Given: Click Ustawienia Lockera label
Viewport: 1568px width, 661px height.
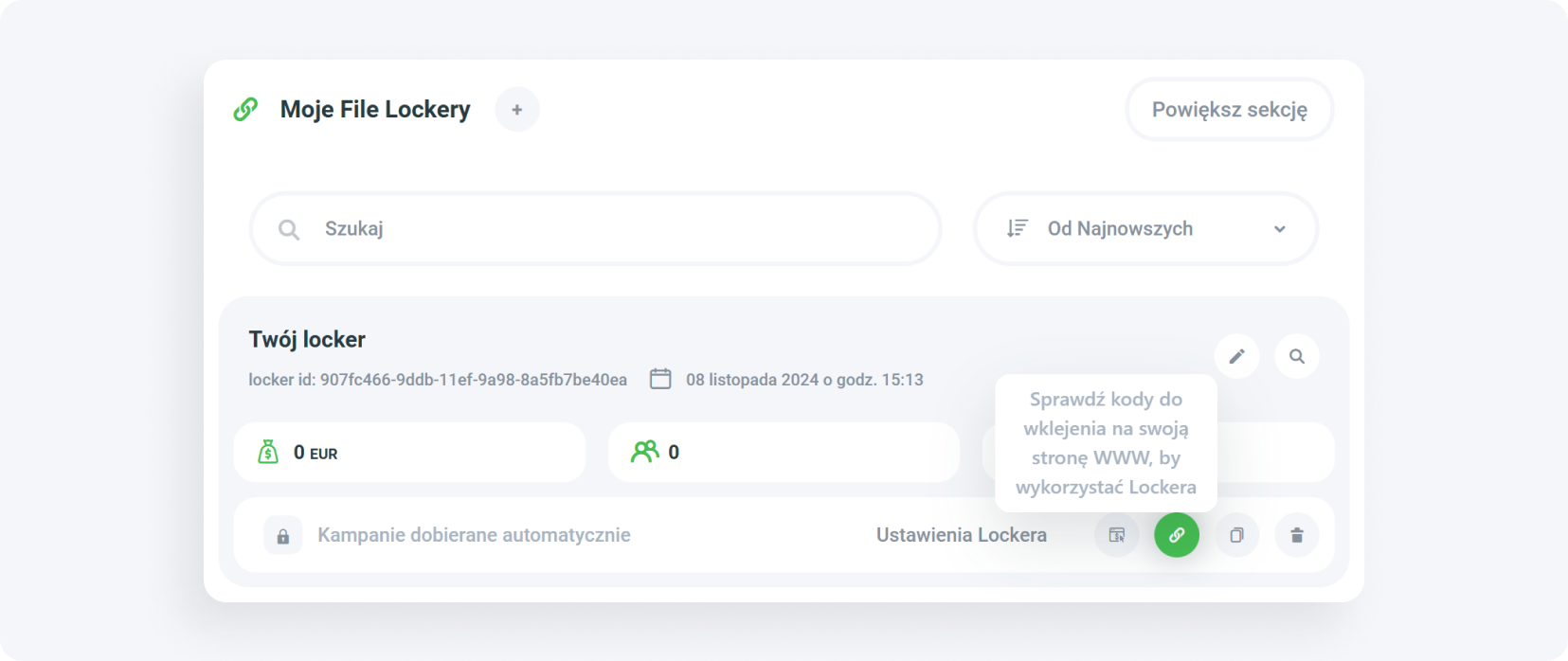Looking at the screenshot, I should pyautogui.click(x=961, y=535).
